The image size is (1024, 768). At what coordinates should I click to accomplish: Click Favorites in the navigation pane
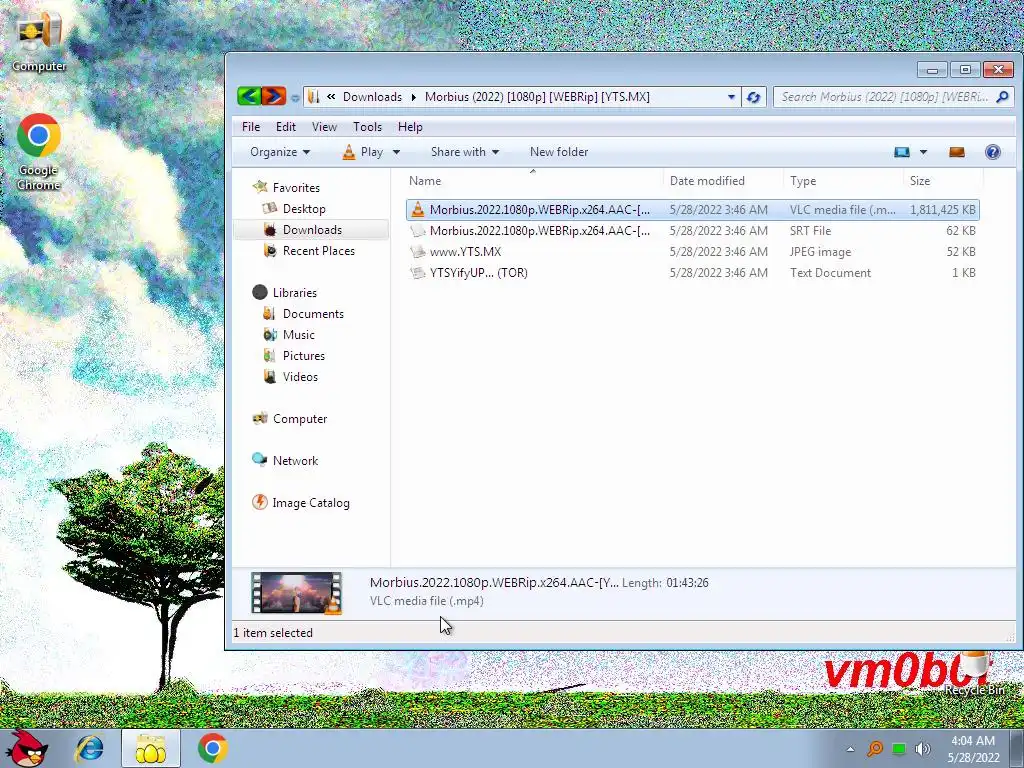click(296, 187)
